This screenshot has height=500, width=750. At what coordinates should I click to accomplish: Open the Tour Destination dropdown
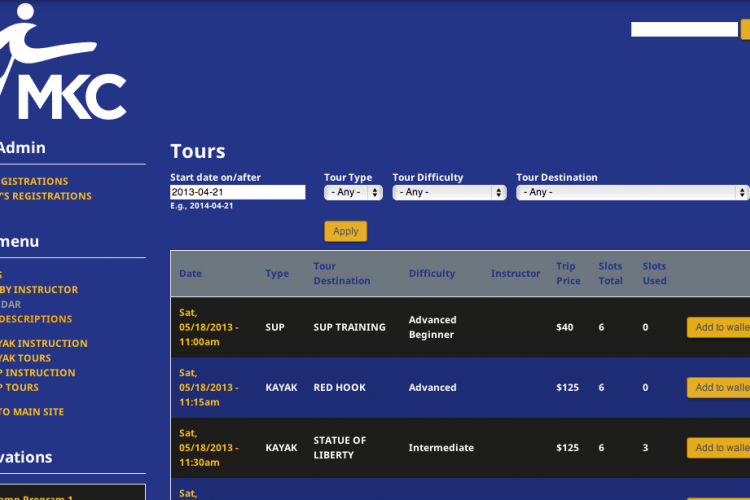click(632, 192)
